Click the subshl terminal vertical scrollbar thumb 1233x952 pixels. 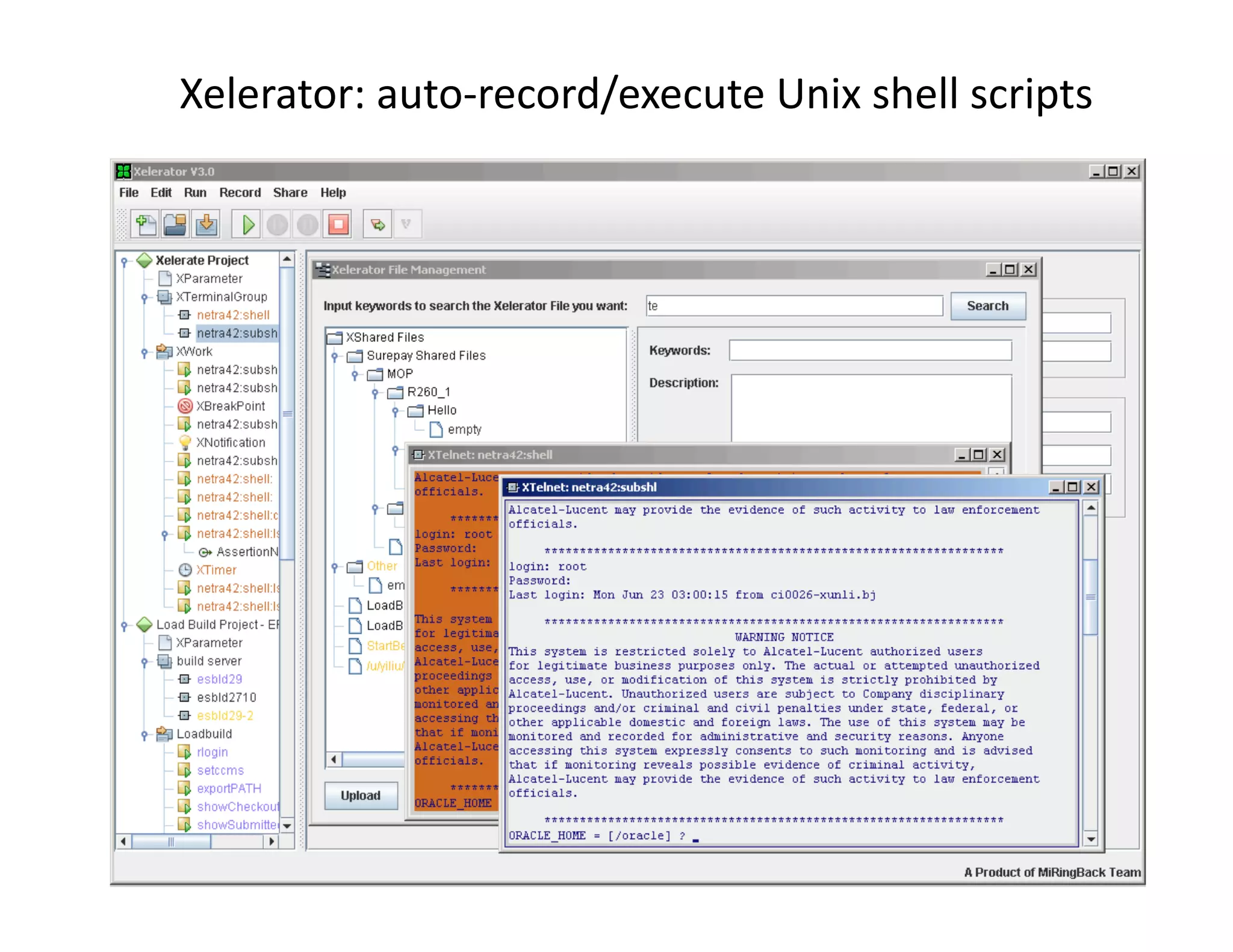(1090, 596)
